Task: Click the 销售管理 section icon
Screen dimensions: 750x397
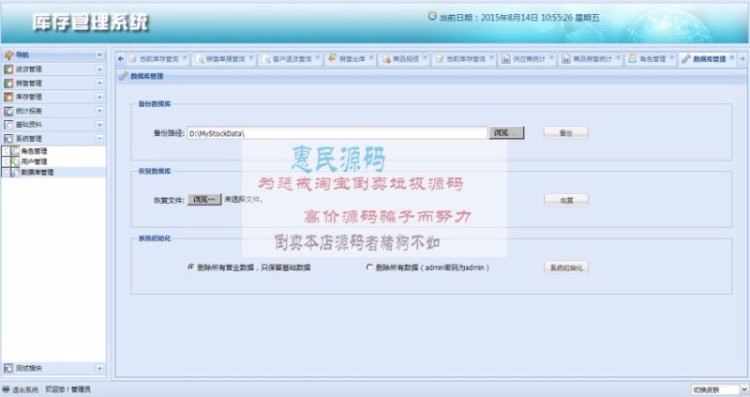Action: click(x=8, y=83)
